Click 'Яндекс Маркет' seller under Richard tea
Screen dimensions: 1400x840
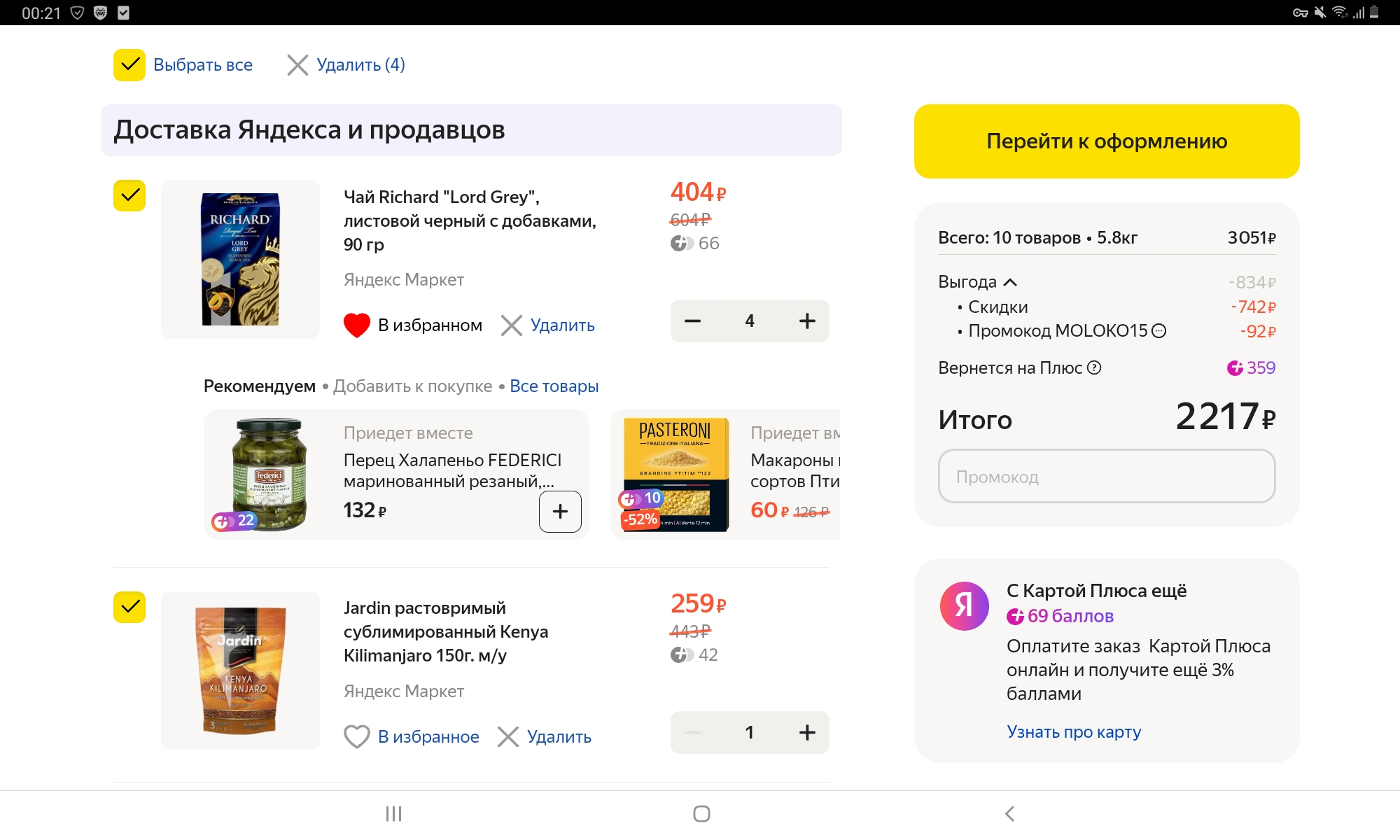[x=404, y=280]
